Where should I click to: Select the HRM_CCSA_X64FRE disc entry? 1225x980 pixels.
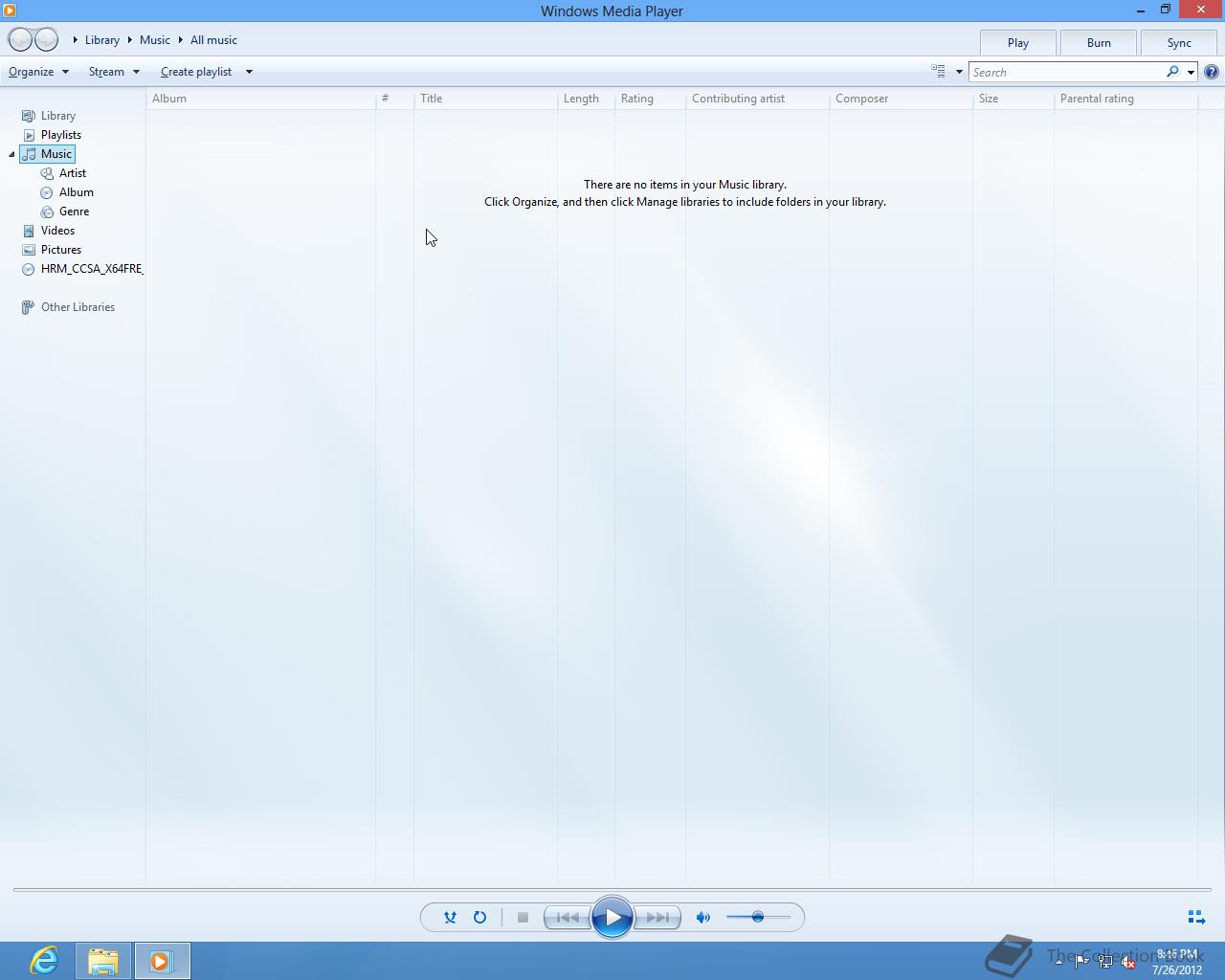[92, 269]
